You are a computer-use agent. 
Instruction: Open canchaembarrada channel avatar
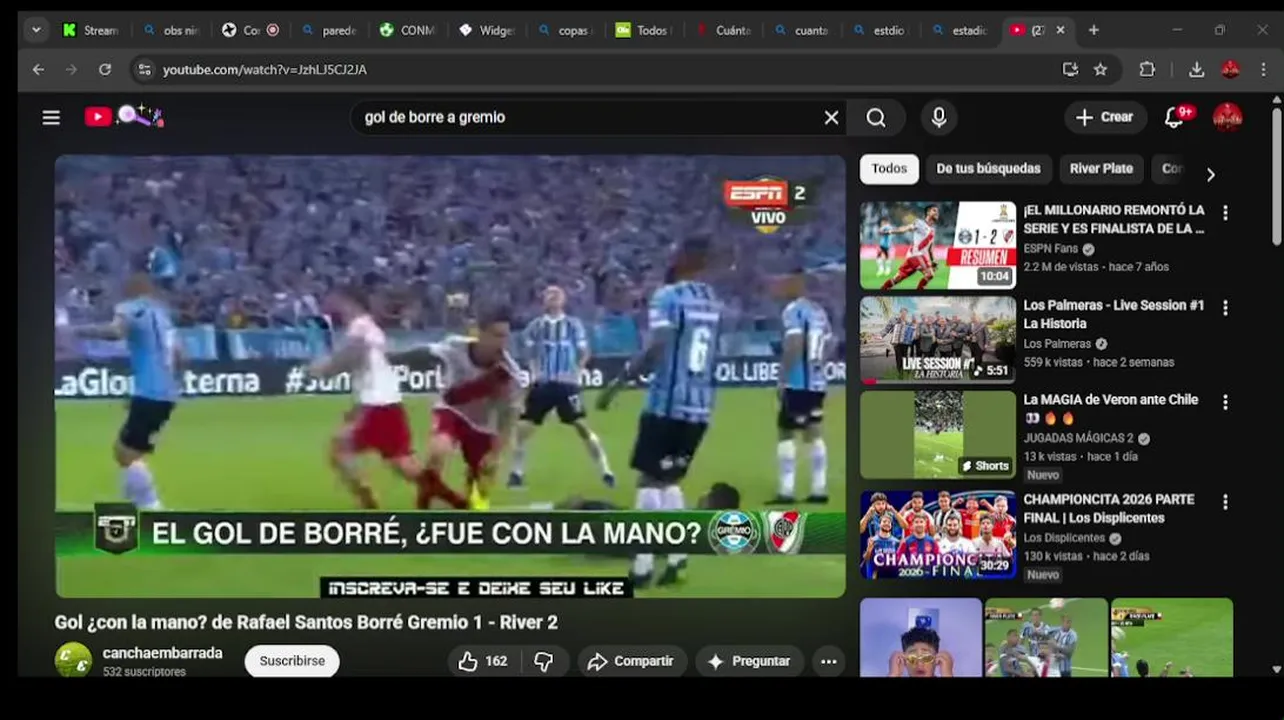point(73,660)
